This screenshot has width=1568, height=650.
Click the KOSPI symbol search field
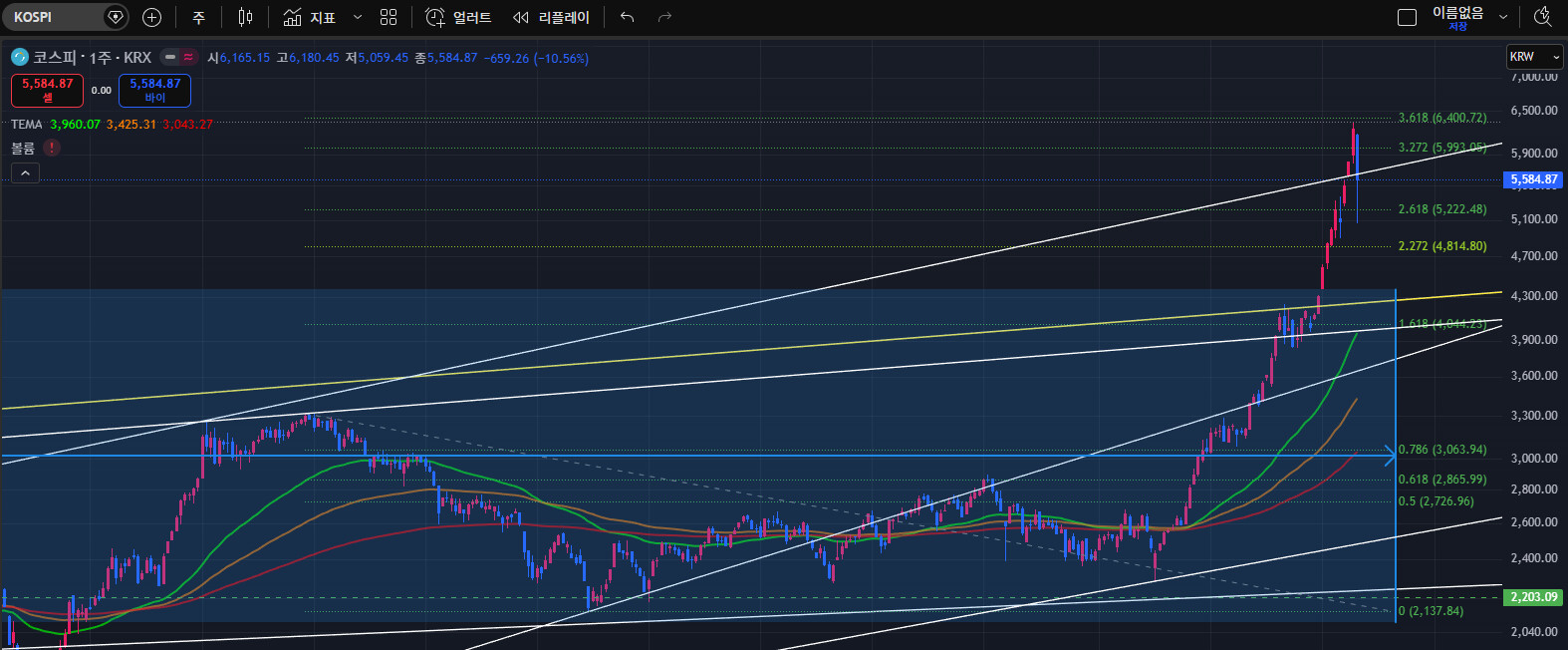pos(55,17)
